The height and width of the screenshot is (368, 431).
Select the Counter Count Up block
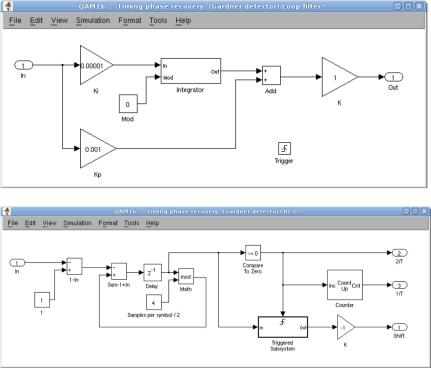[345, 285]
